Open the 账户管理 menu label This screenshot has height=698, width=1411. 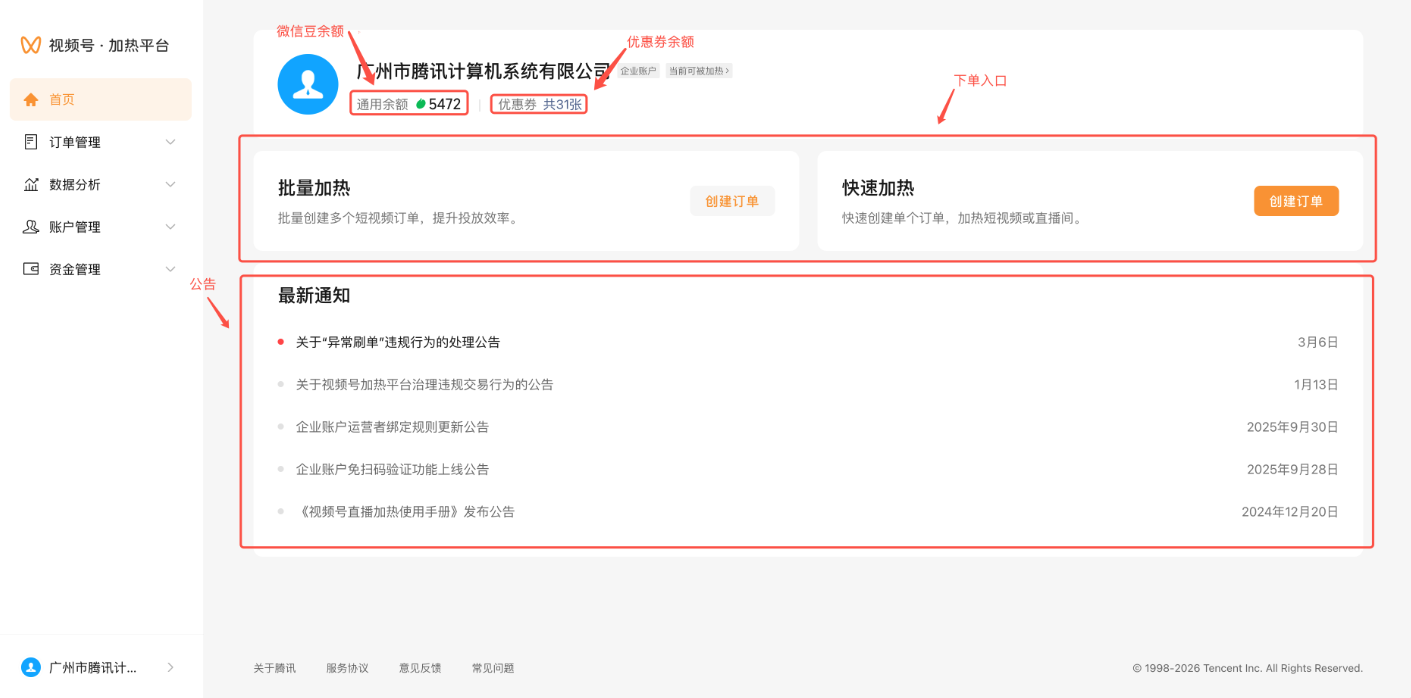coord(75,227)
